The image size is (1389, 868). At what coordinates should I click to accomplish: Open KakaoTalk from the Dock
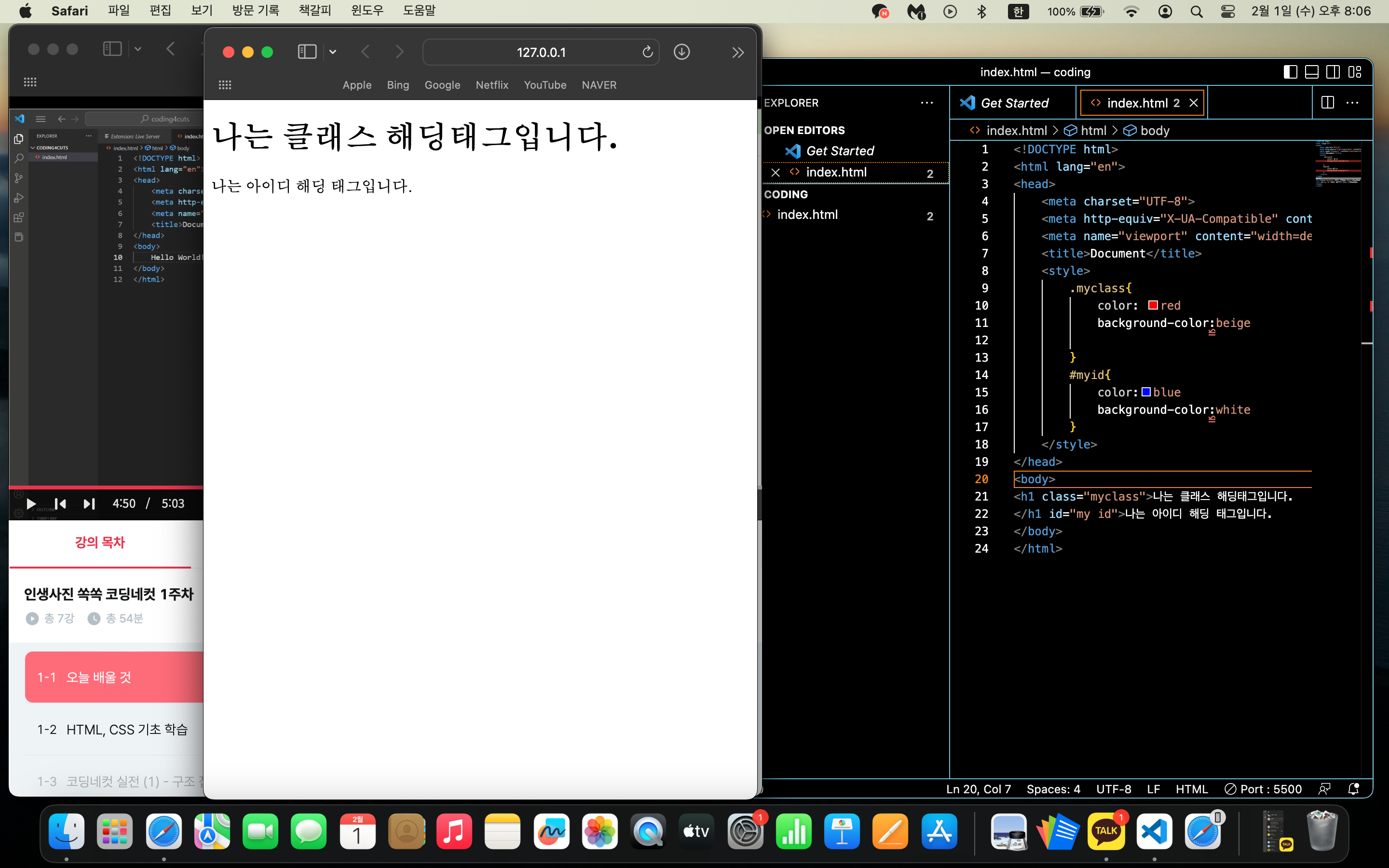(1106, 831)
